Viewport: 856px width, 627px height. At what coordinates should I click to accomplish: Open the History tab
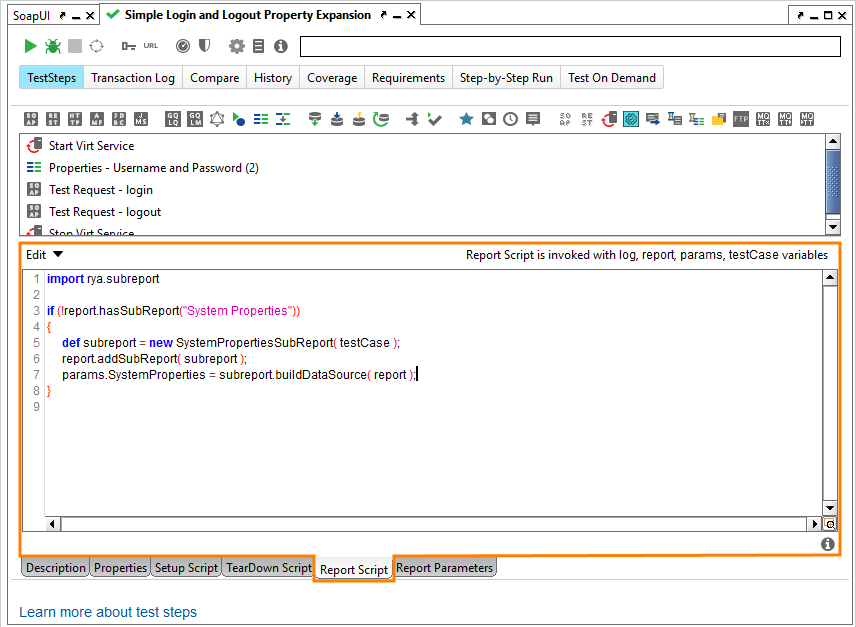tap(272, 77)
